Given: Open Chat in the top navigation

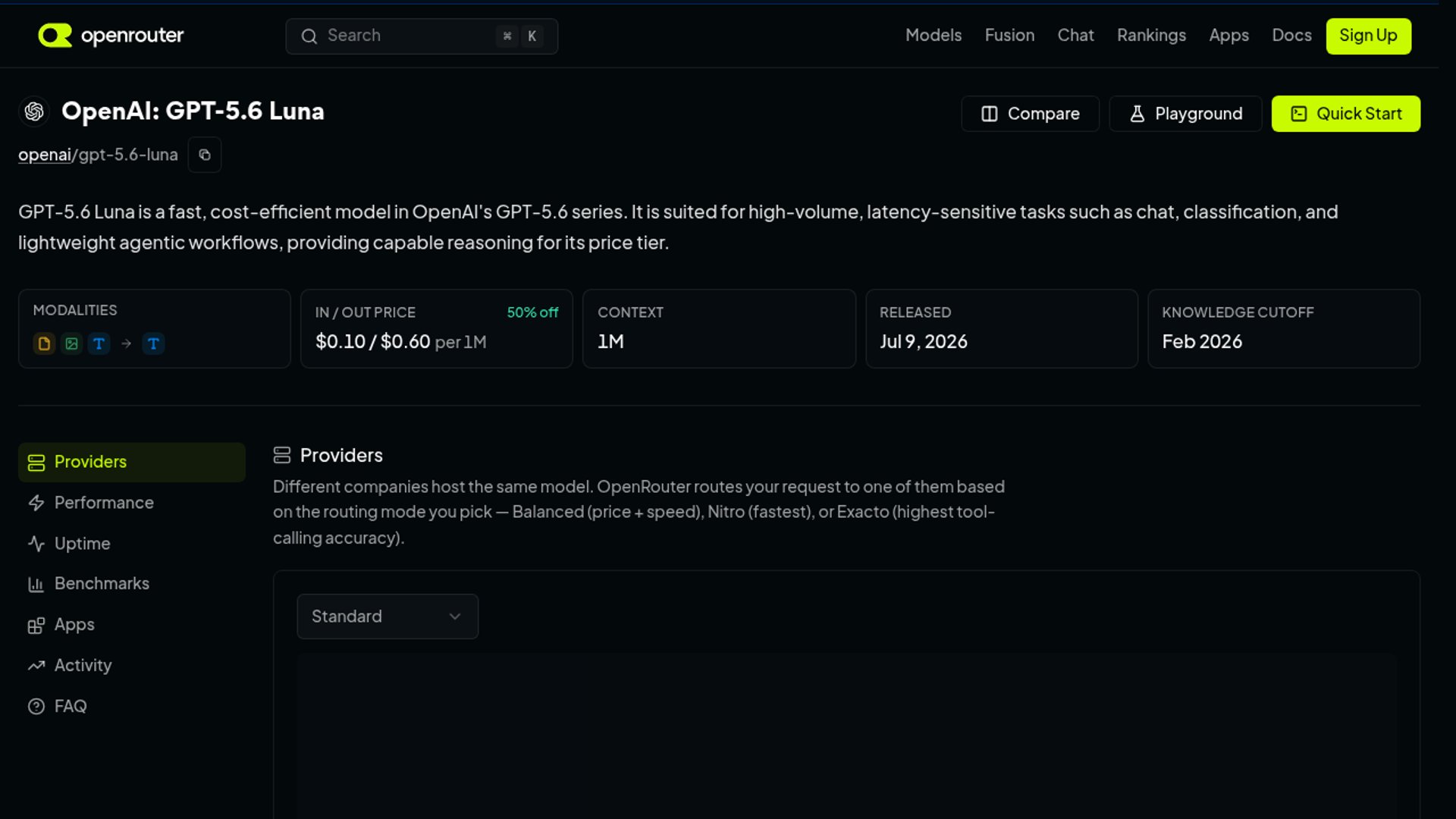Looking at the screenshot, I should pos(1075,36).
